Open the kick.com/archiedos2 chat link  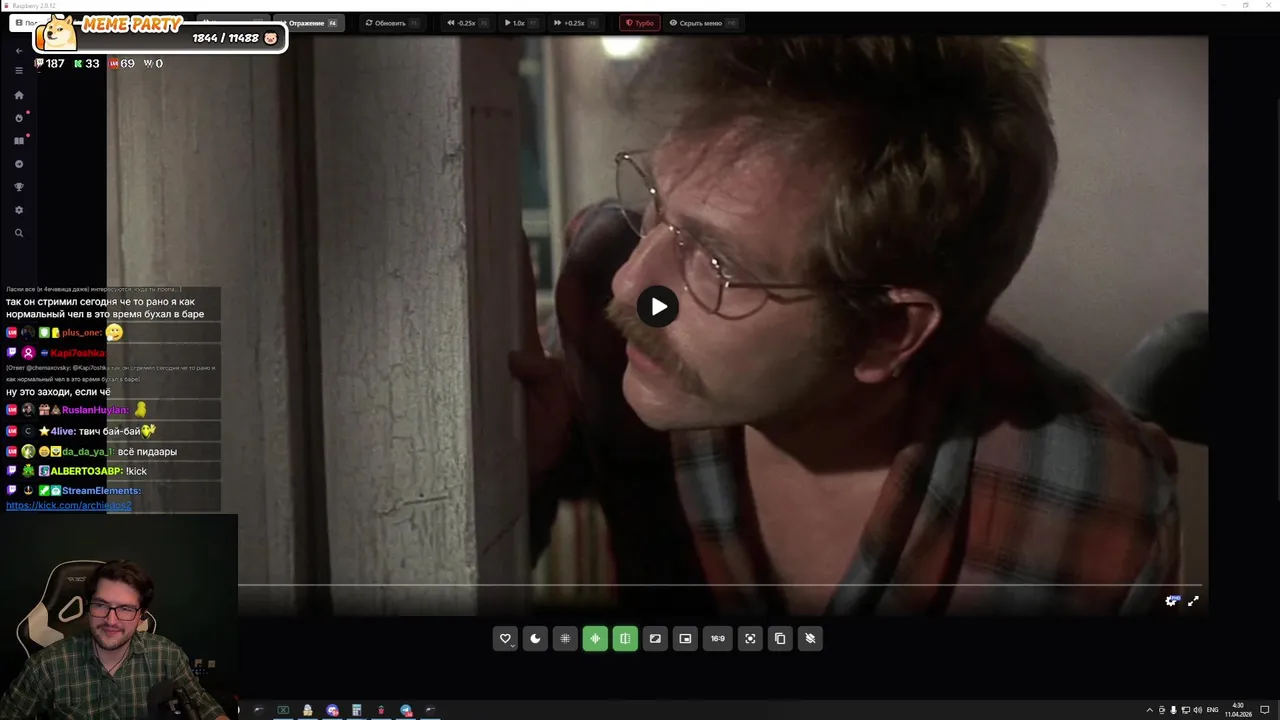(68, 506)
